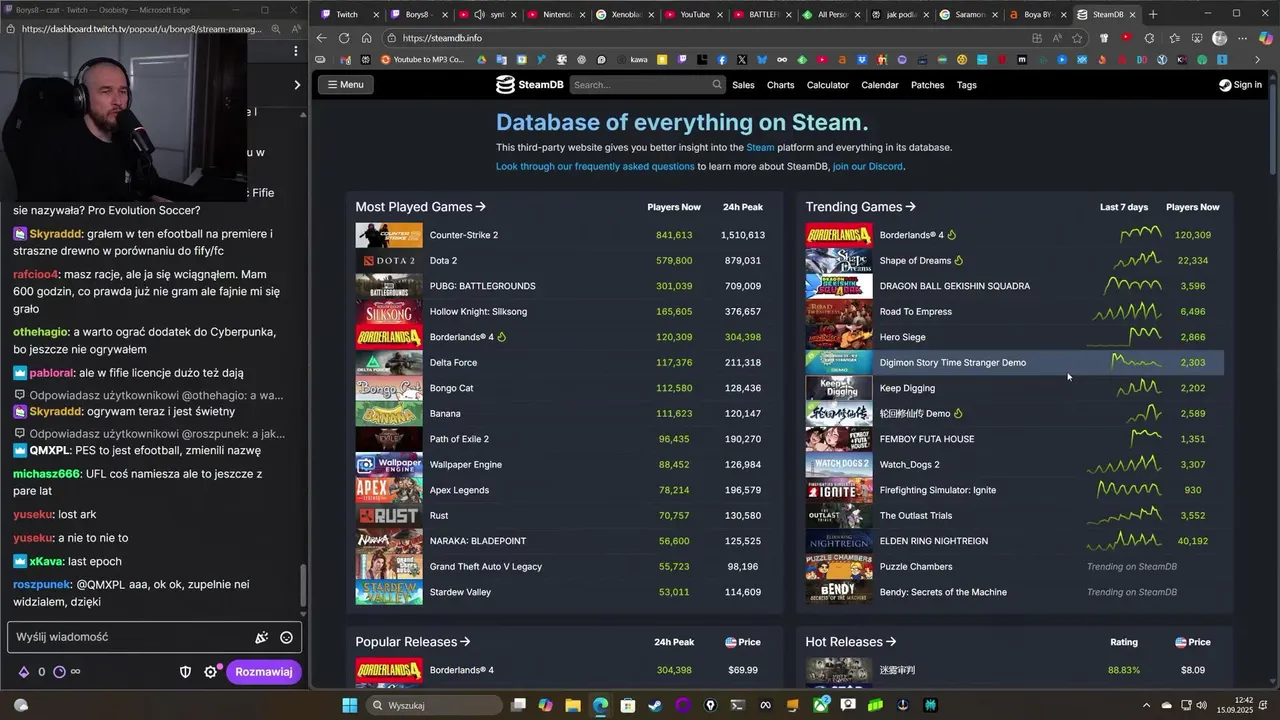Open chat settings gear
This screenshot has height=720, width=1280.
click(x=211, y=672)
